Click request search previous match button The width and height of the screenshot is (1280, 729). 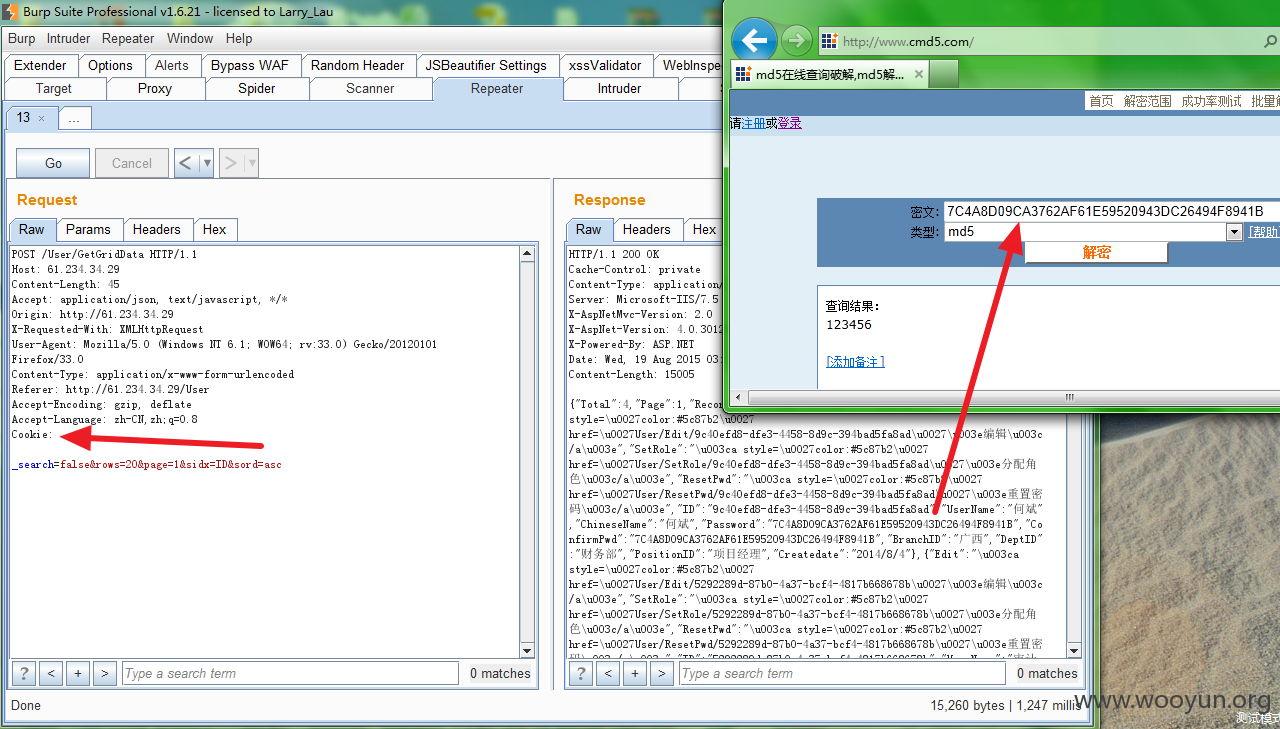click(51, 673)
